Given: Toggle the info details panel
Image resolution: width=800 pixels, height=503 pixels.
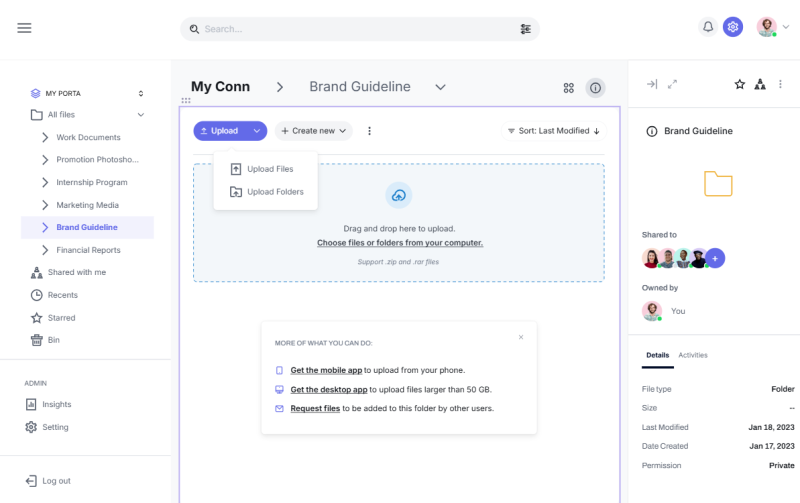Looking at the screenshot, I should [595, 88].
